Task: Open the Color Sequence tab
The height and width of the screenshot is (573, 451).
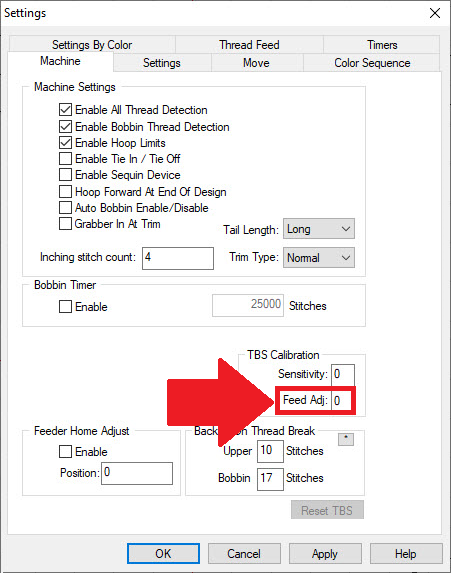Action: [x=372, y=63]
